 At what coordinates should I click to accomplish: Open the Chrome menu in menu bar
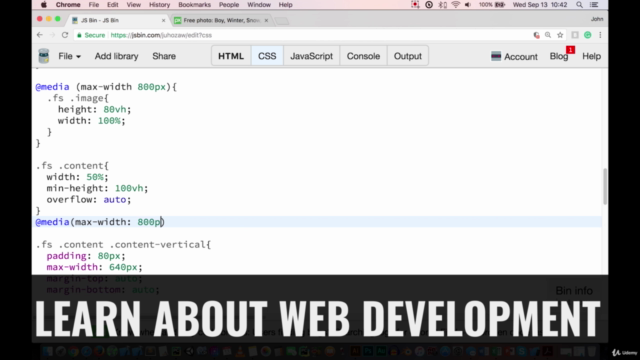tap(68, 5)
